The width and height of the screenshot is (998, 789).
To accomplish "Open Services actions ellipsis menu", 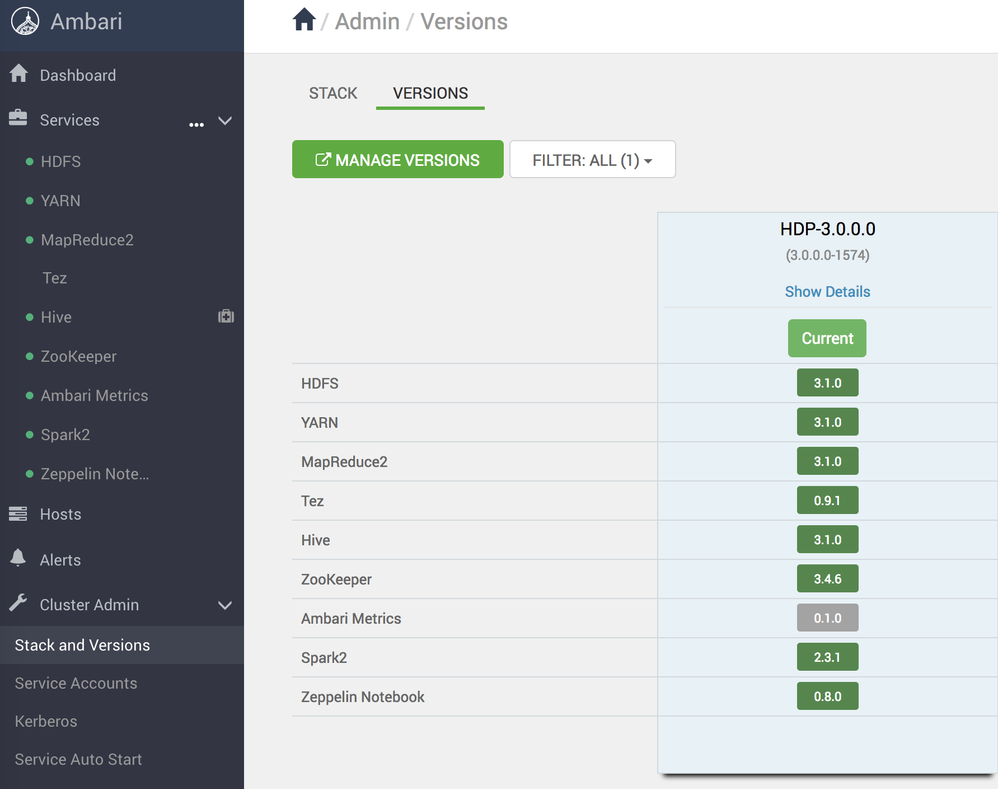I will click(197, 124).
